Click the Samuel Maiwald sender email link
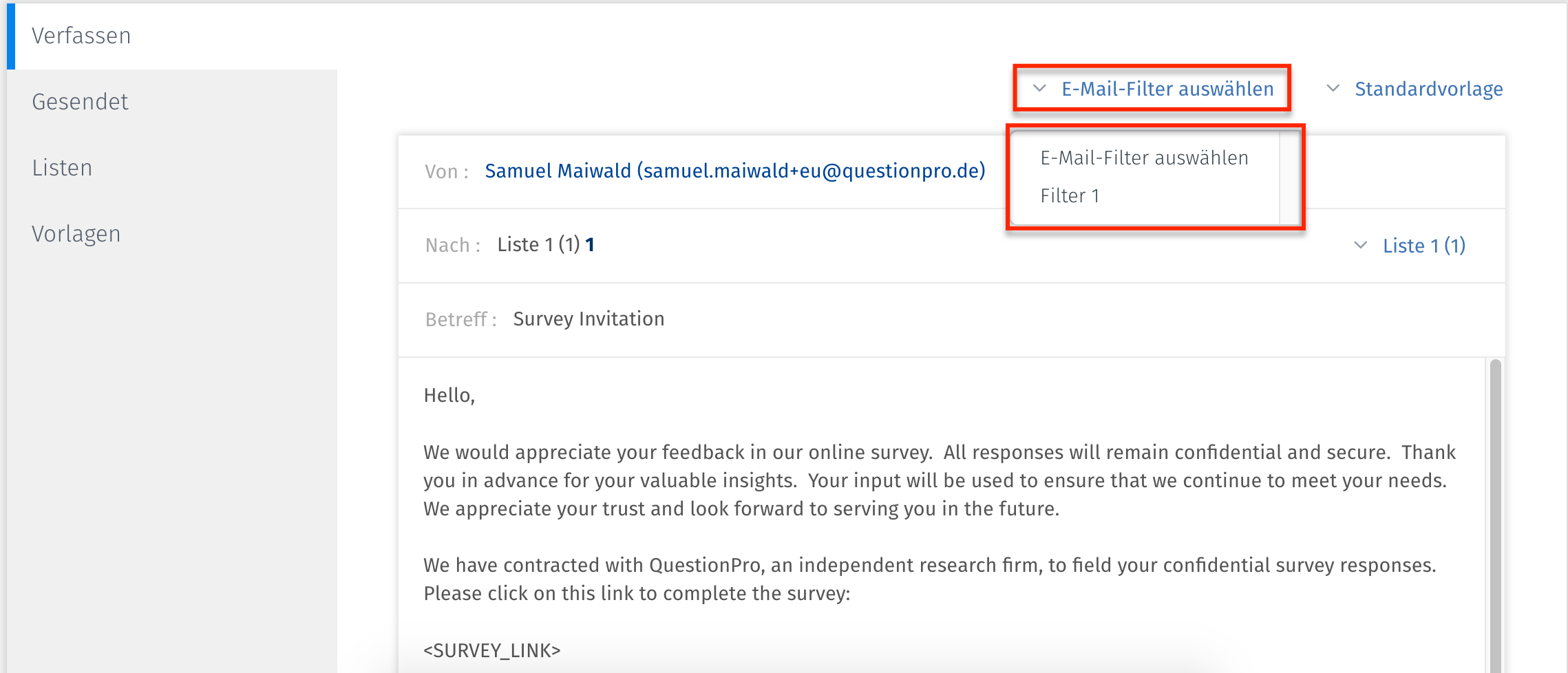The image size is (1568, 673). click(734, 171)
